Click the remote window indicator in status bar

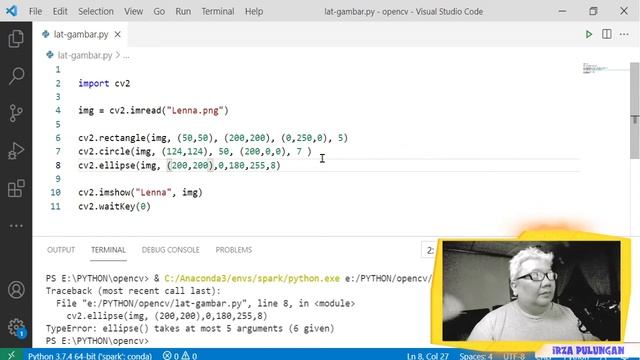click(11, 355)
